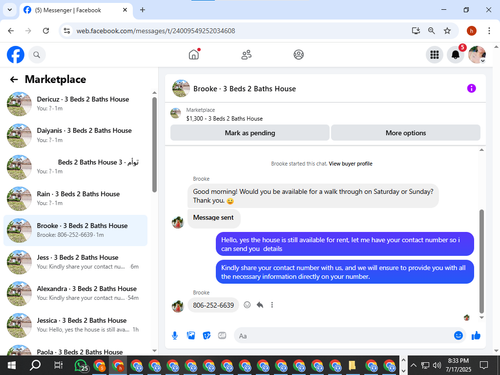Open the notifications bell
The height and width of the screenshot is (375, 500).
click(455, 55)
